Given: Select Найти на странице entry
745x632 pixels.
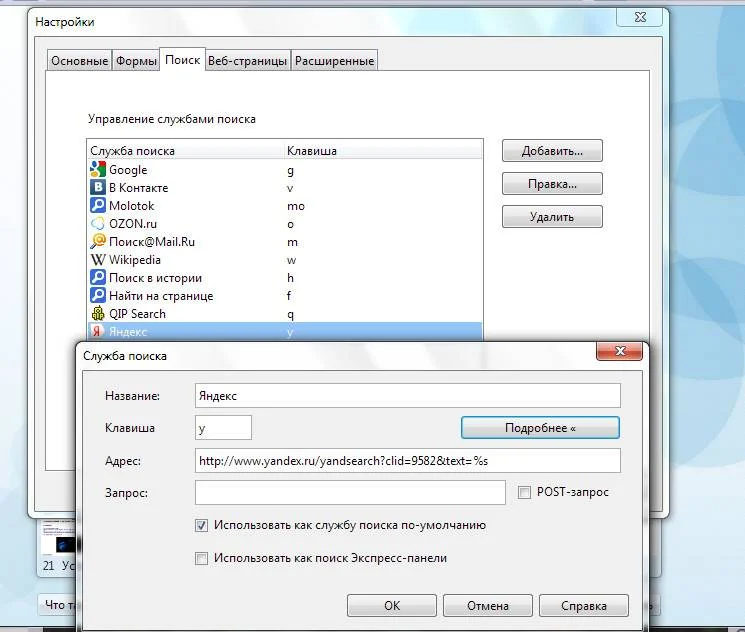Looking at the screenshot, I should [x=285, y=296].
